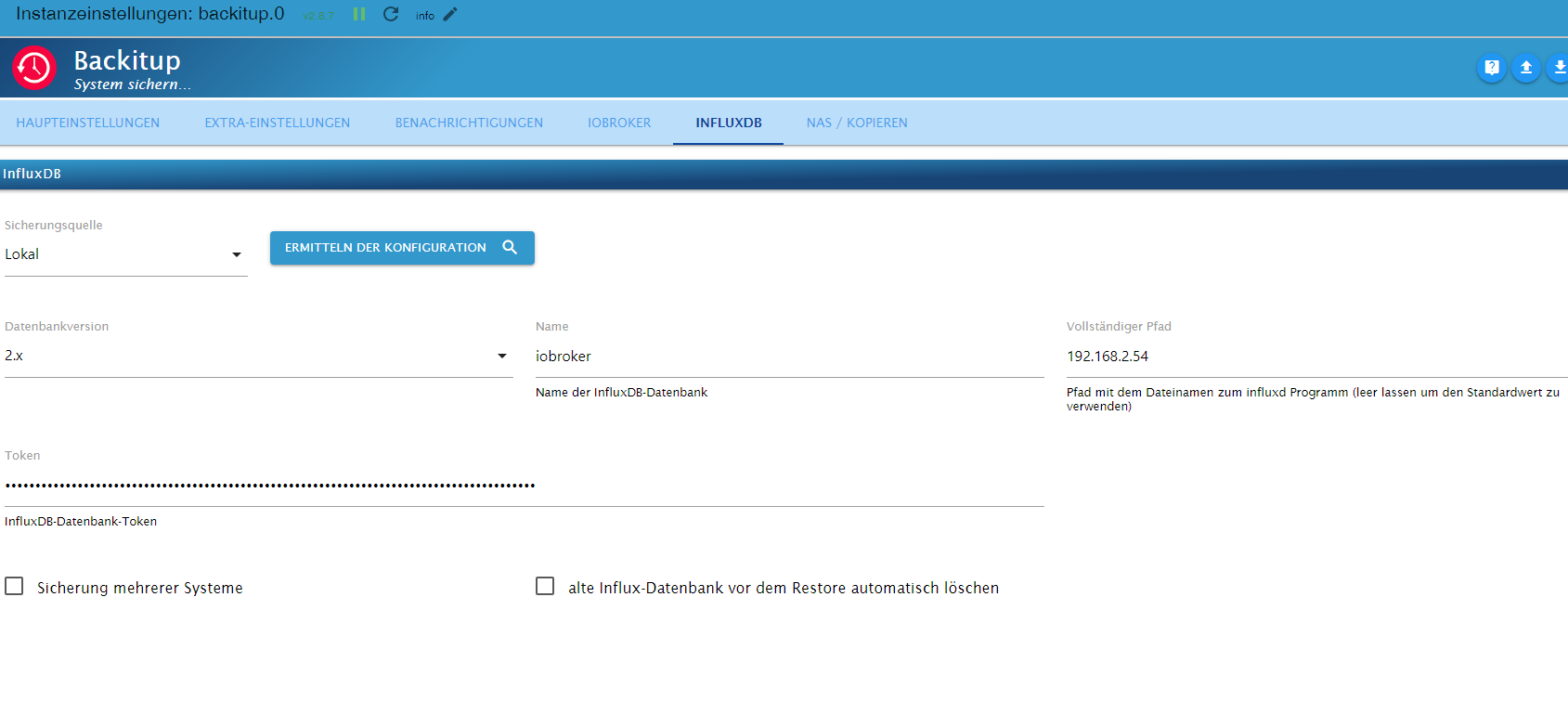Click Ermitteln der Konfiguration button
The height and width of the screenshot is (701, 1568).
coord(402,248)
